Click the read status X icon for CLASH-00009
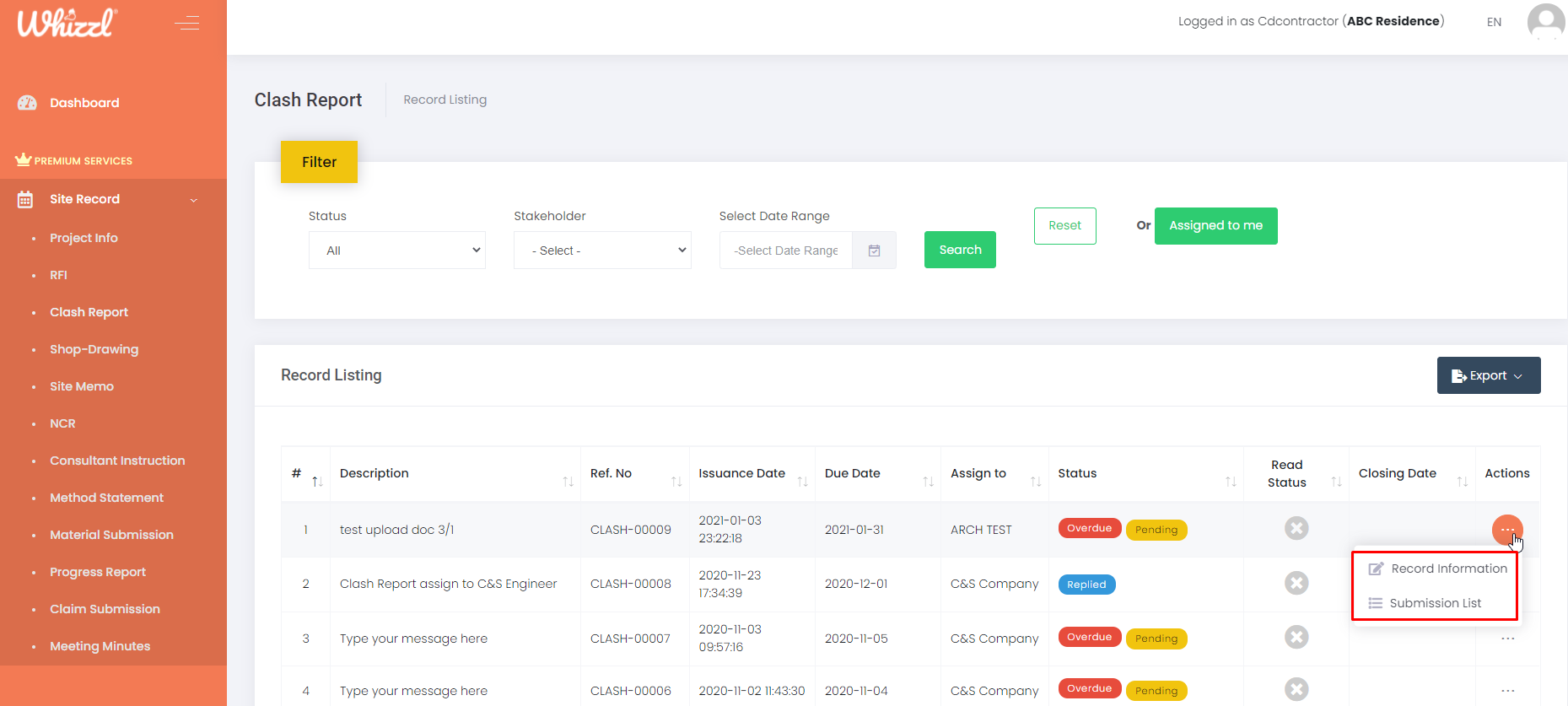 point(1296,529)
